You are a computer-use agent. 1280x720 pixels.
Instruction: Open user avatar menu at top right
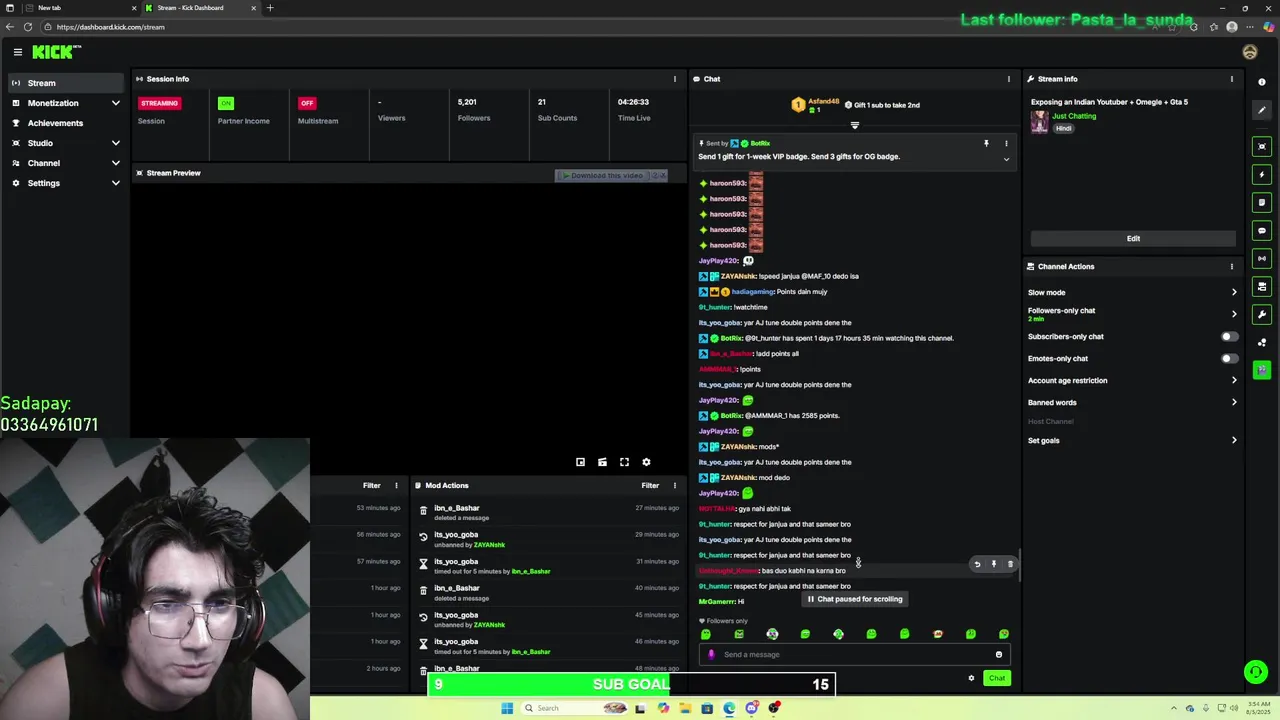pyautogui.click(x=1250, y=52)
